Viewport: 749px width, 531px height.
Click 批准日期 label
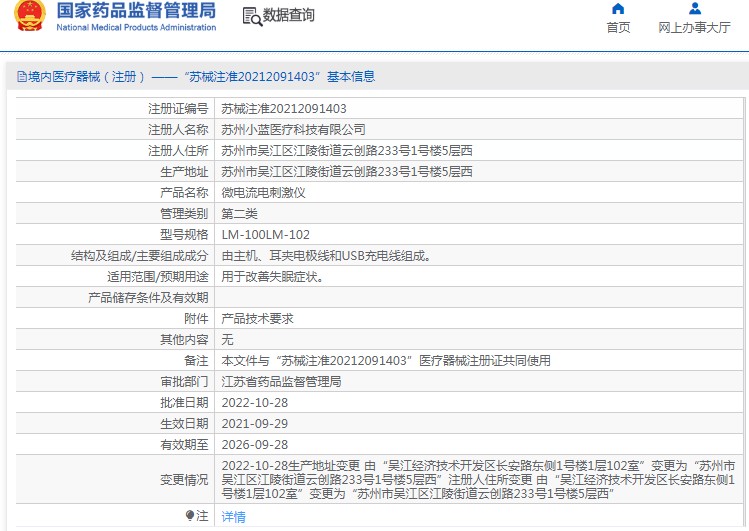pyautogui.click(x=184, y=403)
